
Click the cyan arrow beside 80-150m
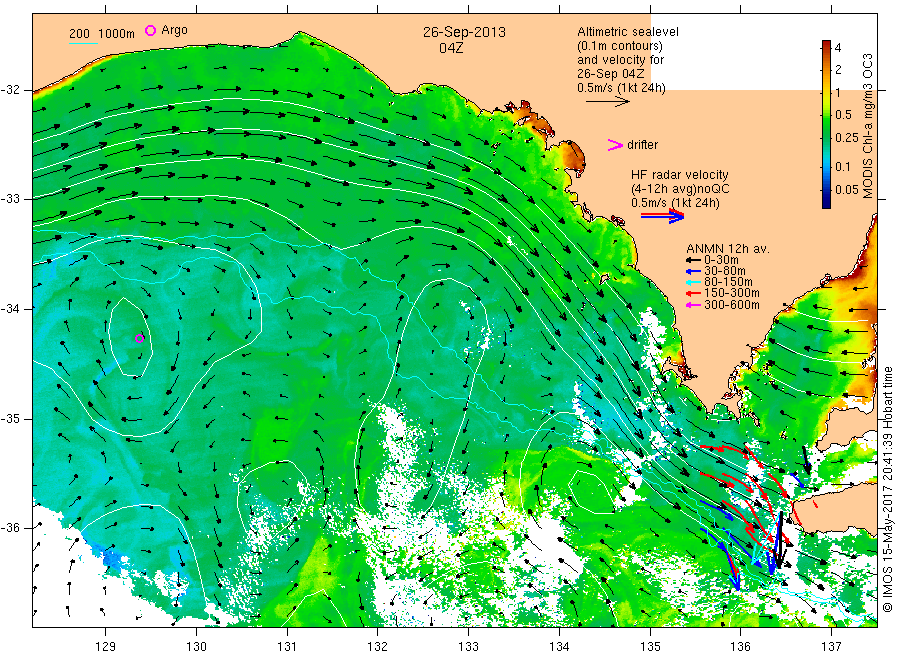point(693,282)
